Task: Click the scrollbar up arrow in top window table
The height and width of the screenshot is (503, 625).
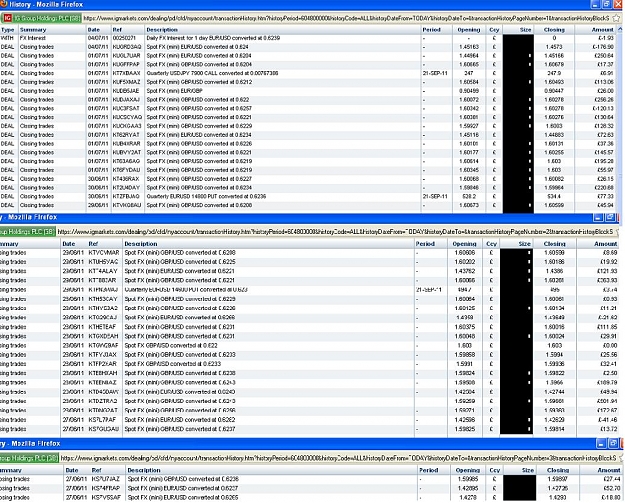Action: tap(620, 29)
